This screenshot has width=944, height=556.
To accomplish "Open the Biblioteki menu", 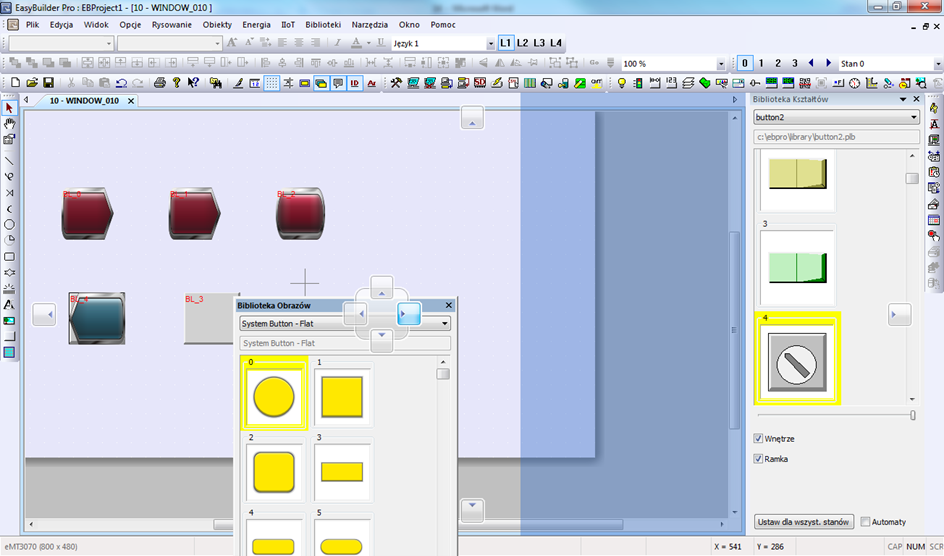I will [x=323, y=25].
